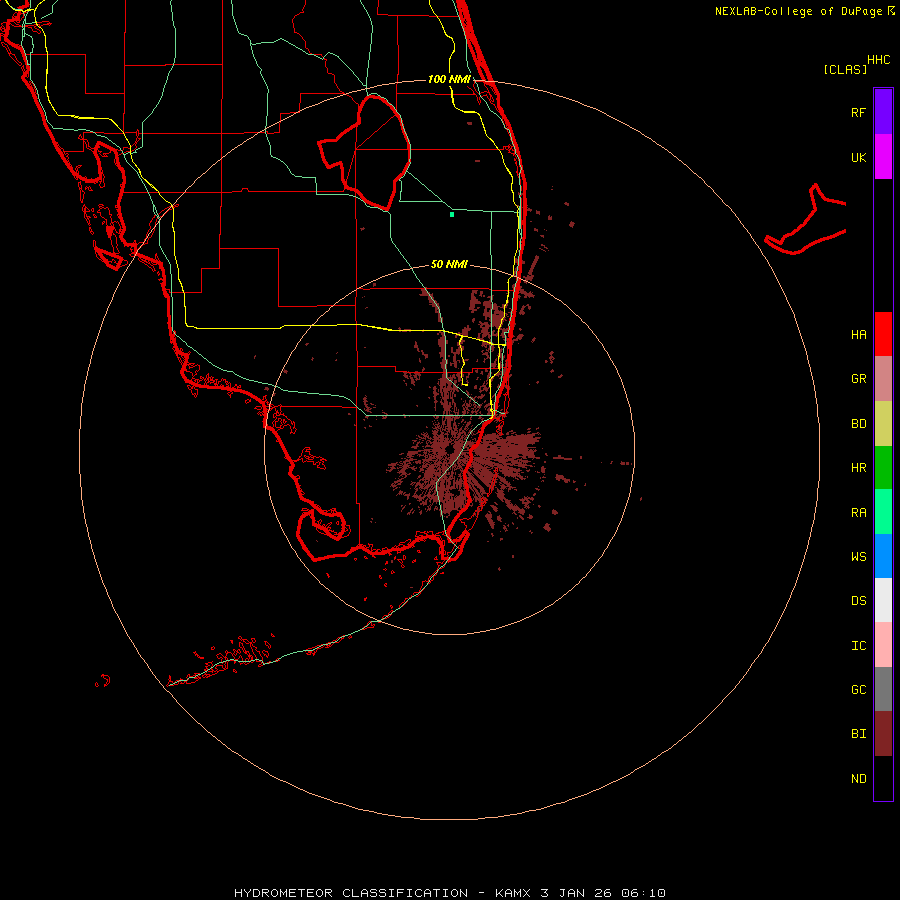Click the WS blue legend swatch
This screenshot has height=900, width=900.
pyautogui.click(x=883, y=556)
